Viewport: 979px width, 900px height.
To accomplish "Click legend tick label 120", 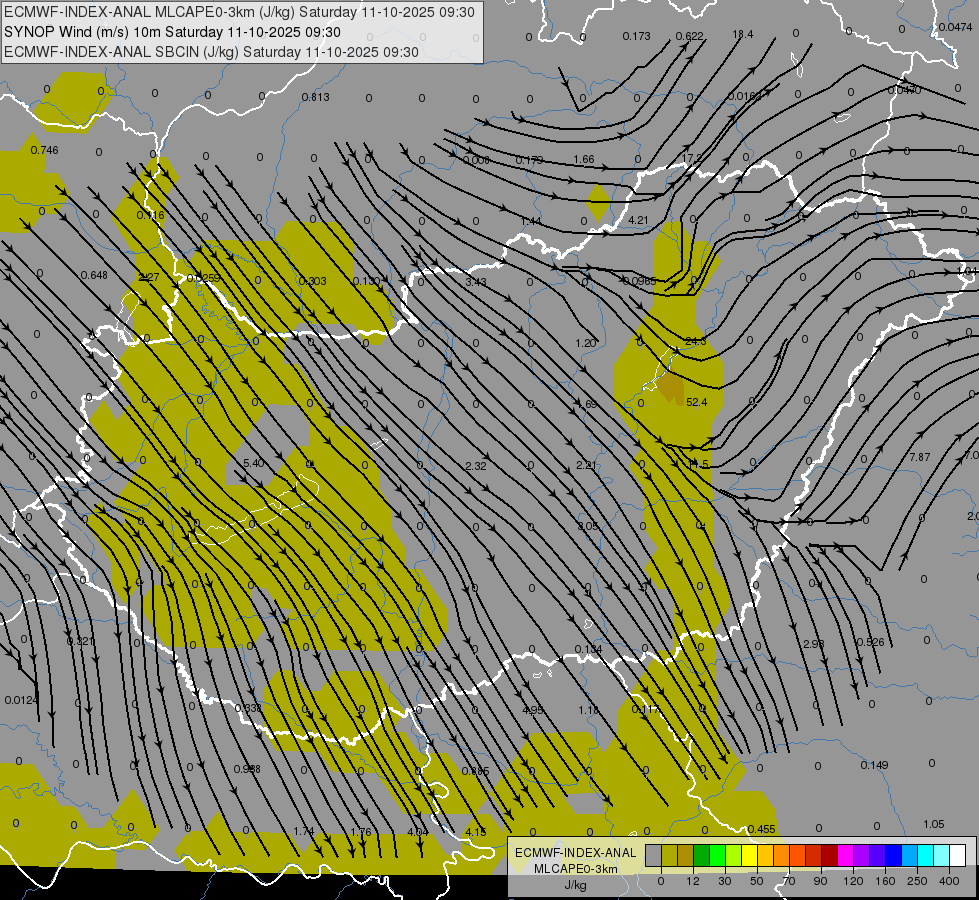I will coord(852,881).
